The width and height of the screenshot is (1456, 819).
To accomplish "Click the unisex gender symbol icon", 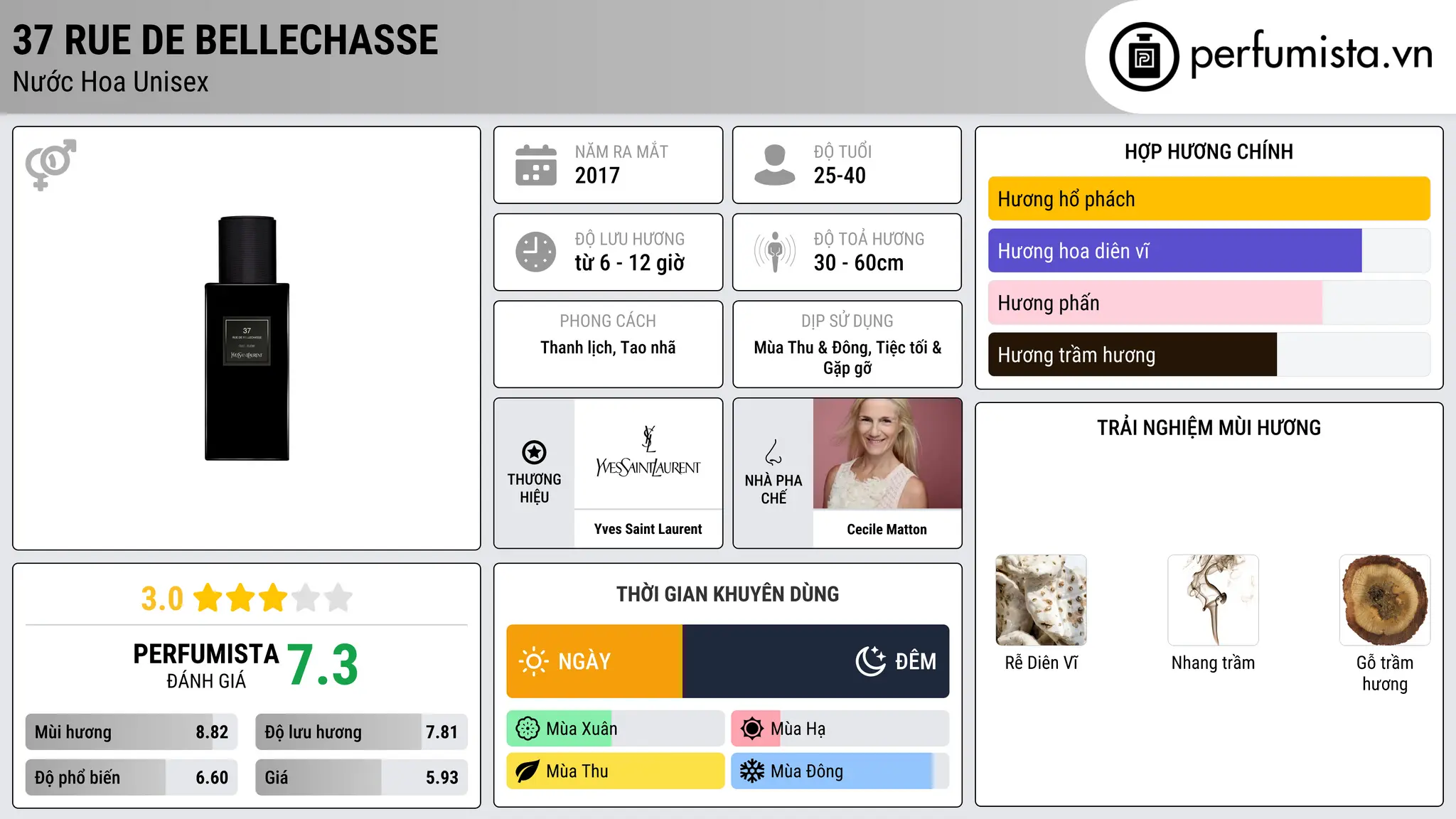I will [x=50, y=164].
